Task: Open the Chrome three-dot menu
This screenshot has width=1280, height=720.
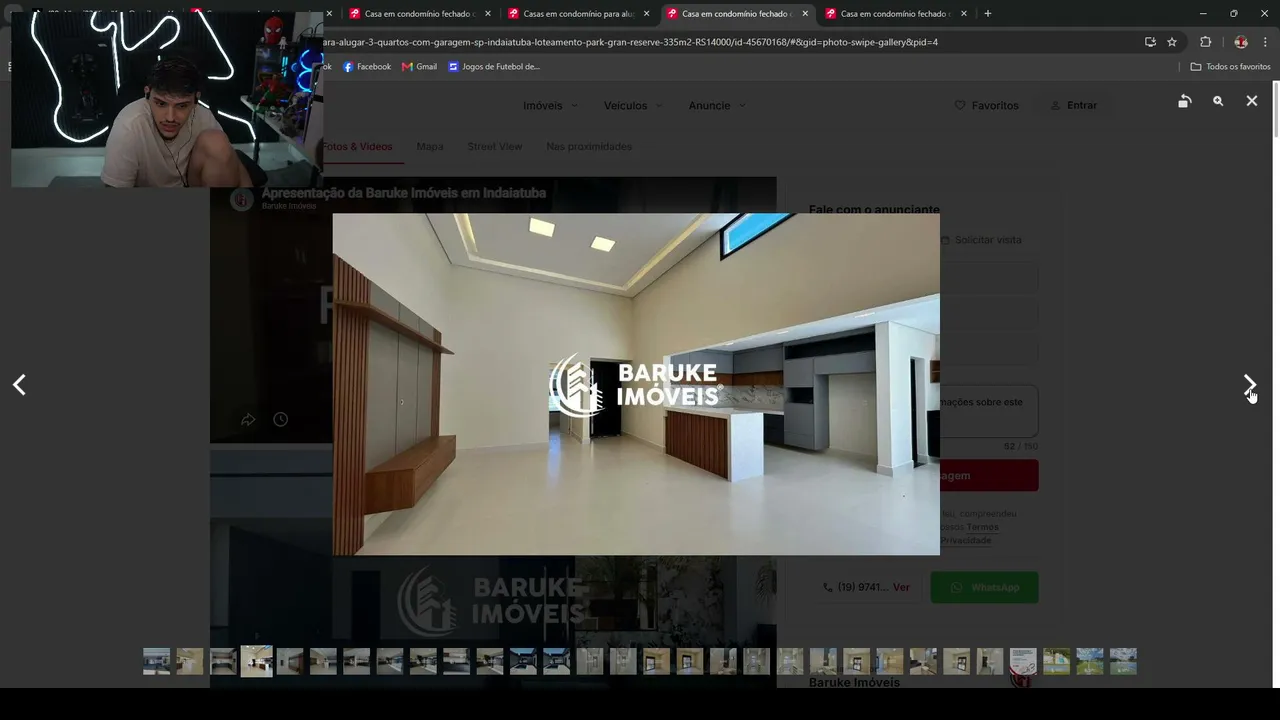Action: (x=1265, y=42)
